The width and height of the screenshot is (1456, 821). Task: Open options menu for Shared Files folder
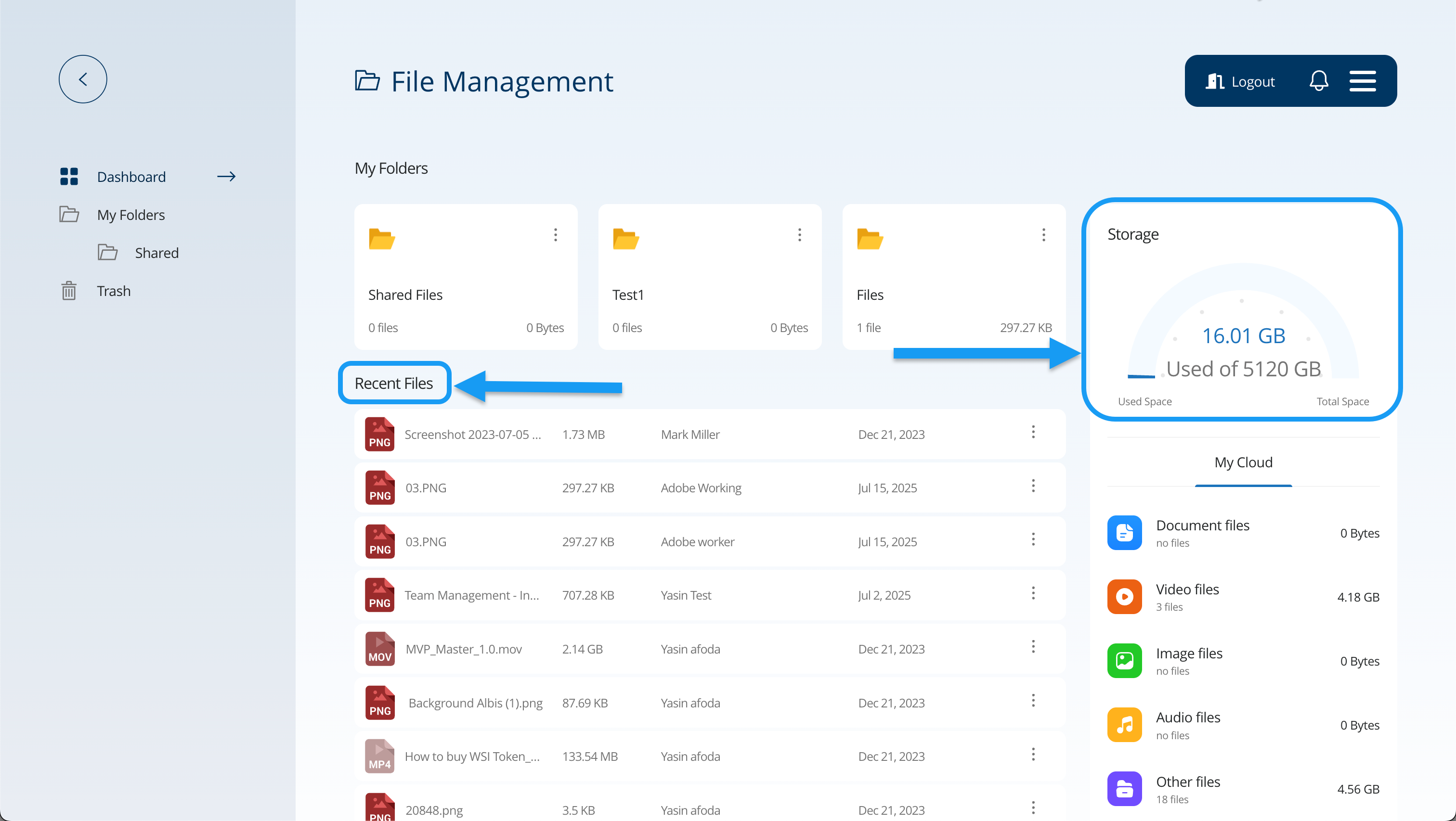tap(555, 234)
